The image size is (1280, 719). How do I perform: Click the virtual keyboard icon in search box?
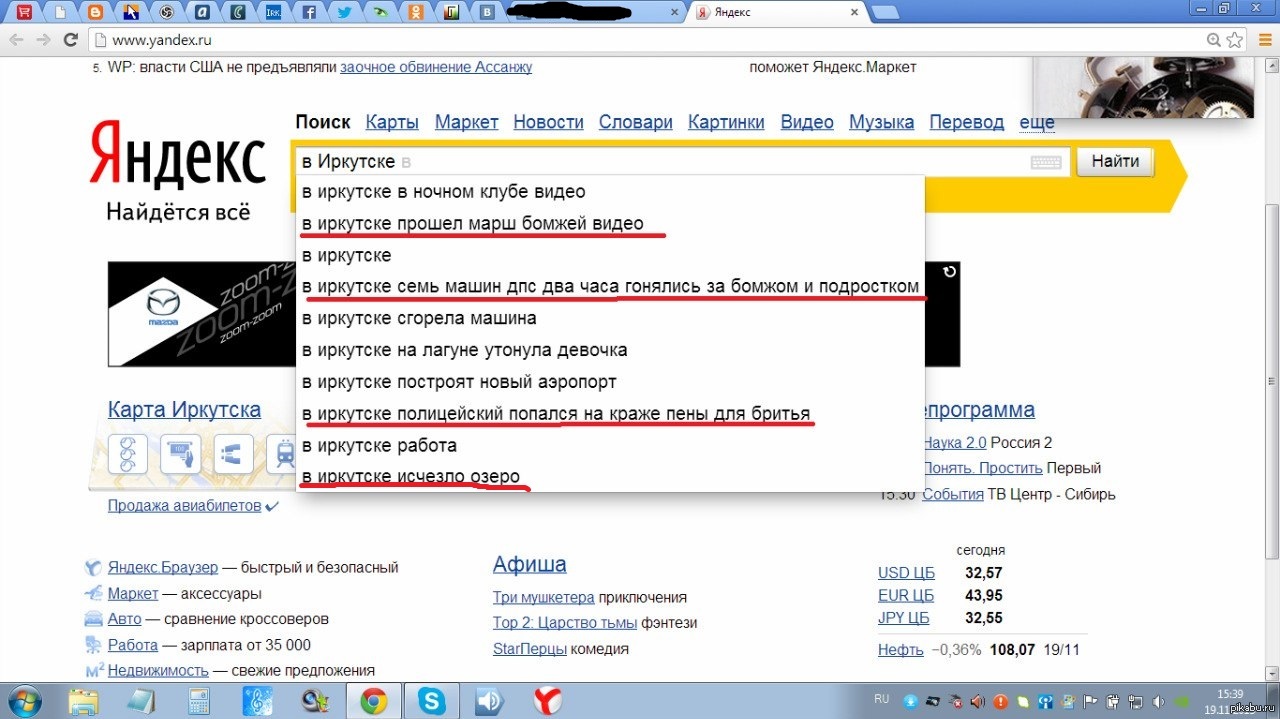[x=1045, y=162]
